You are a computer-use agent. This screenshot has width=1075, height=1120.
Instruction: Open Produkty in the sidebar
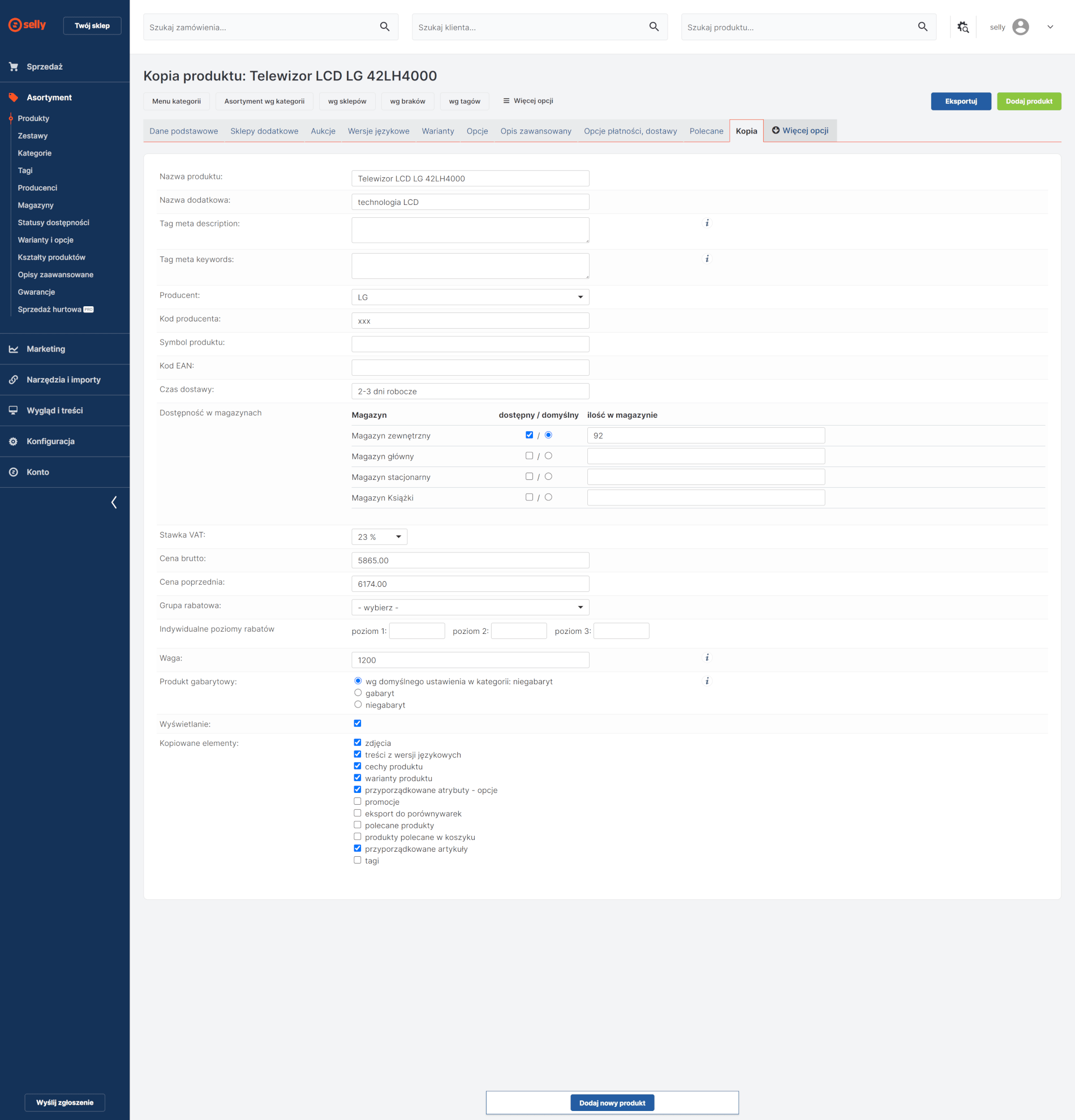34,118
